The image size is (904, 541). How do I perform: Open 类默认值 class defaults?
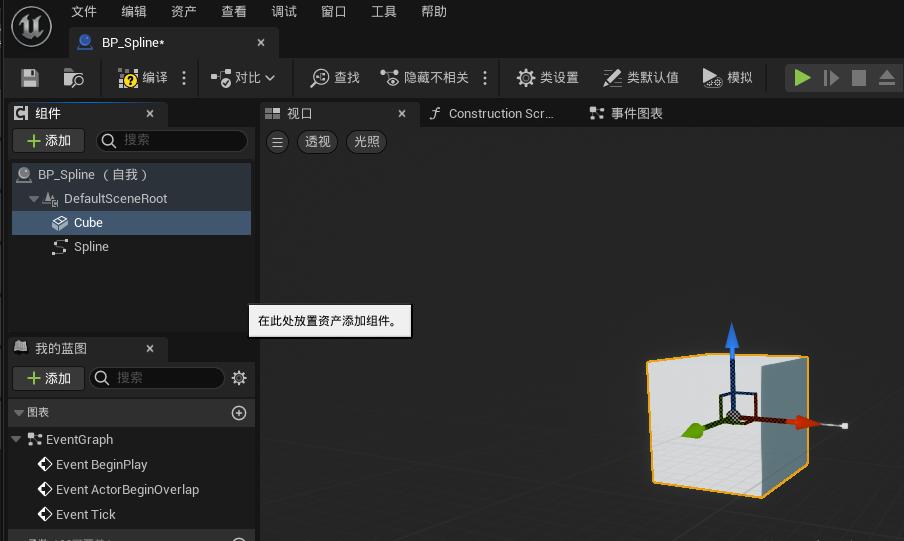[x=640, y=78]
